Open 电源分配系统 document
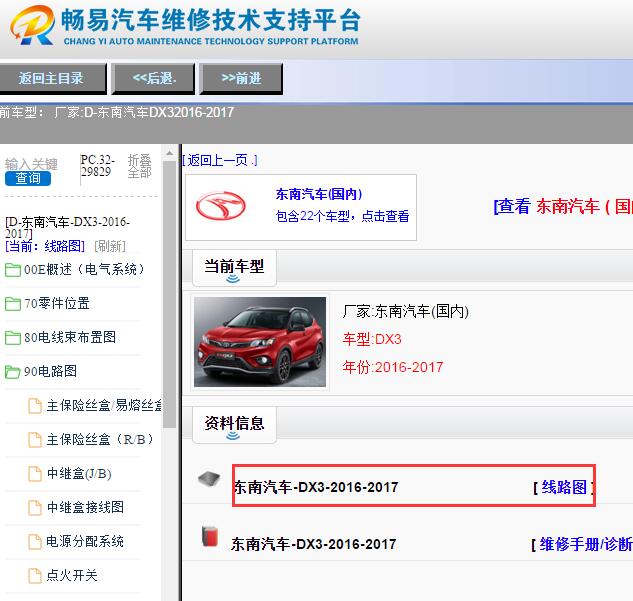This screenshot has width=633, height=601. [85, 541]
